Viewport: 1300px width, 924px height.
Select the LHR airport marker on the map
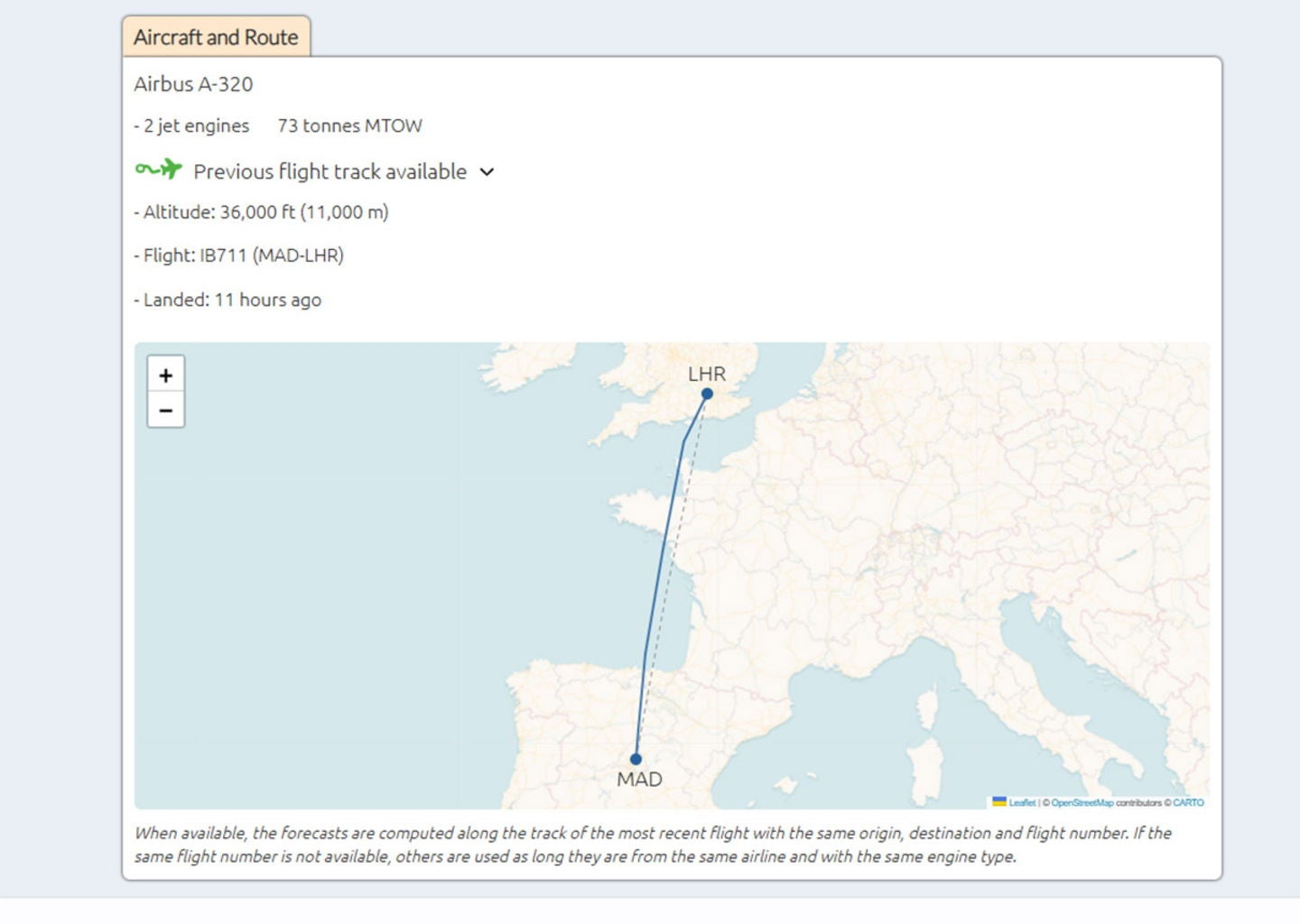click(709, 392)
